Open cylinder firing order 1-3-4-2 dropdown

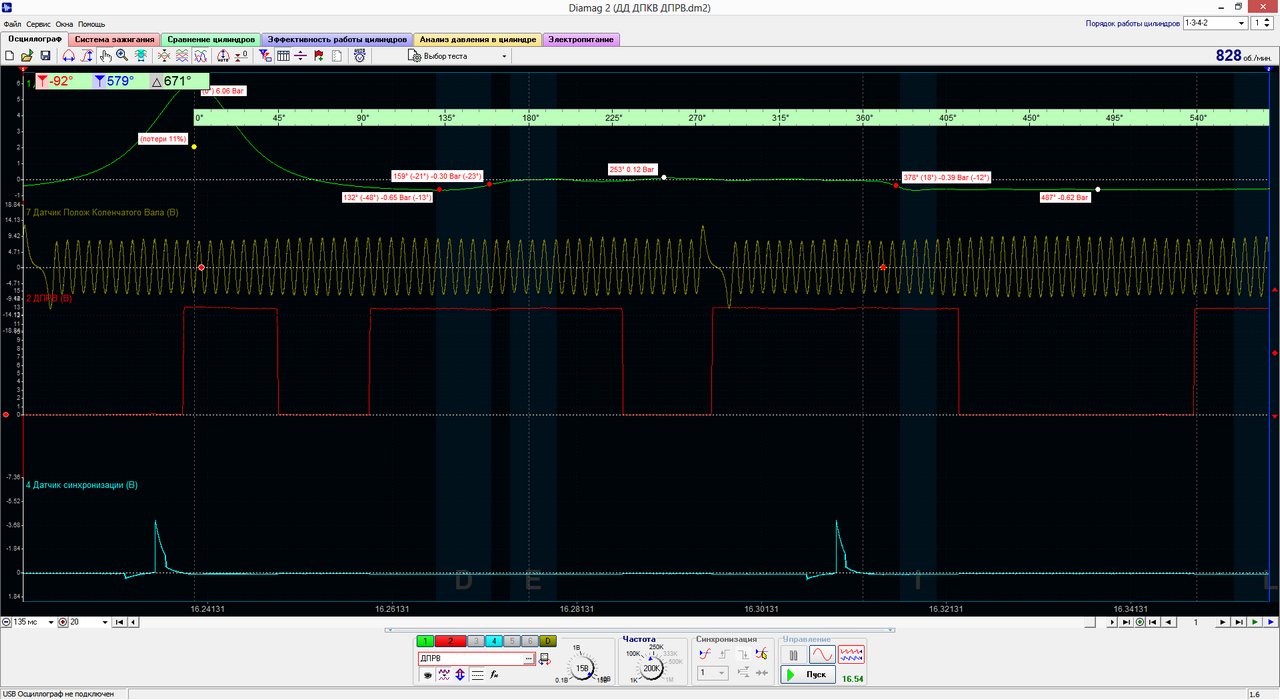(x=1215, y=22)
